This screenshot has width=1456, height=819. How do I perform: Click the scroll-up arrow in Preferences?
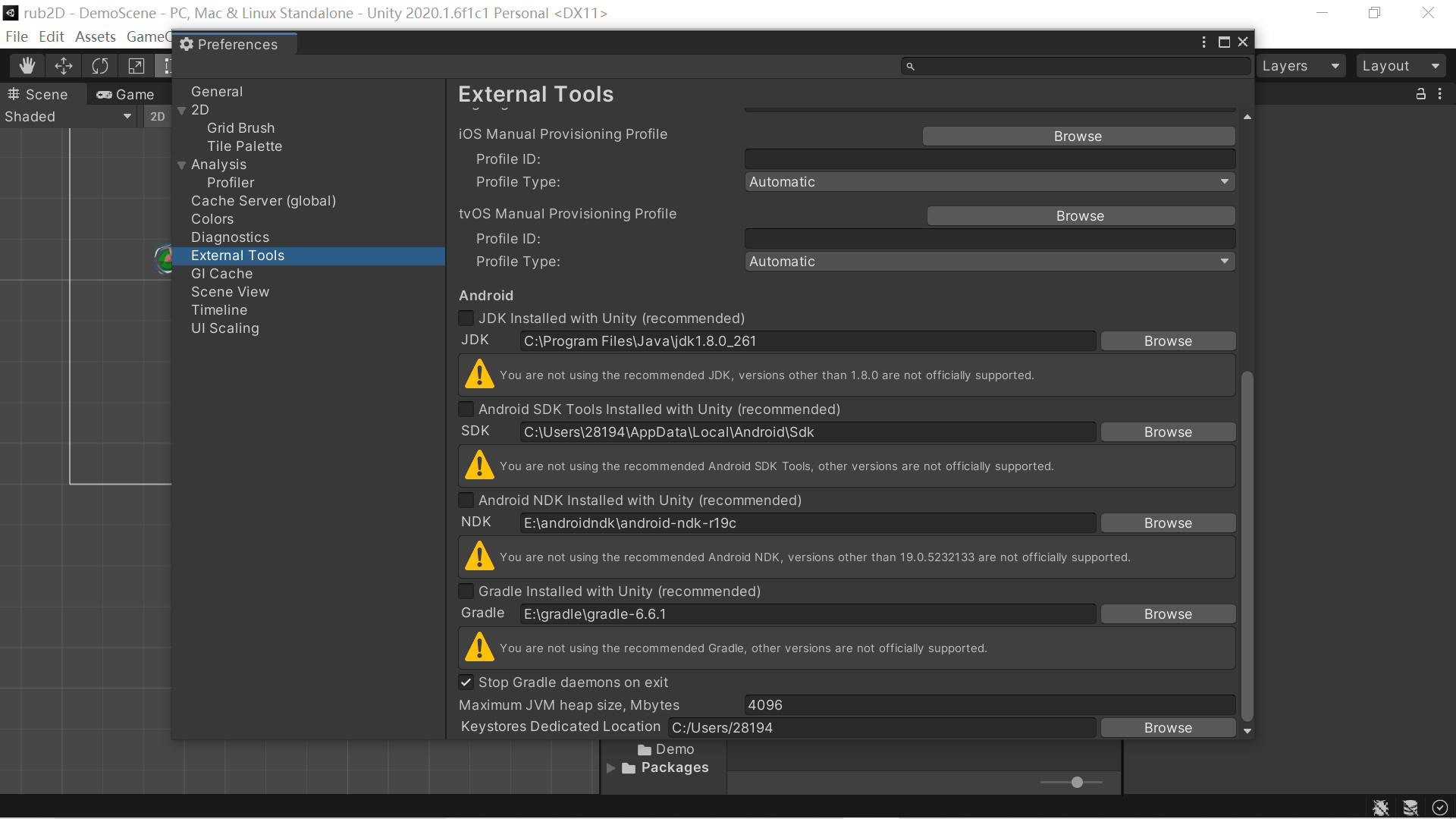click(1247, 117)
